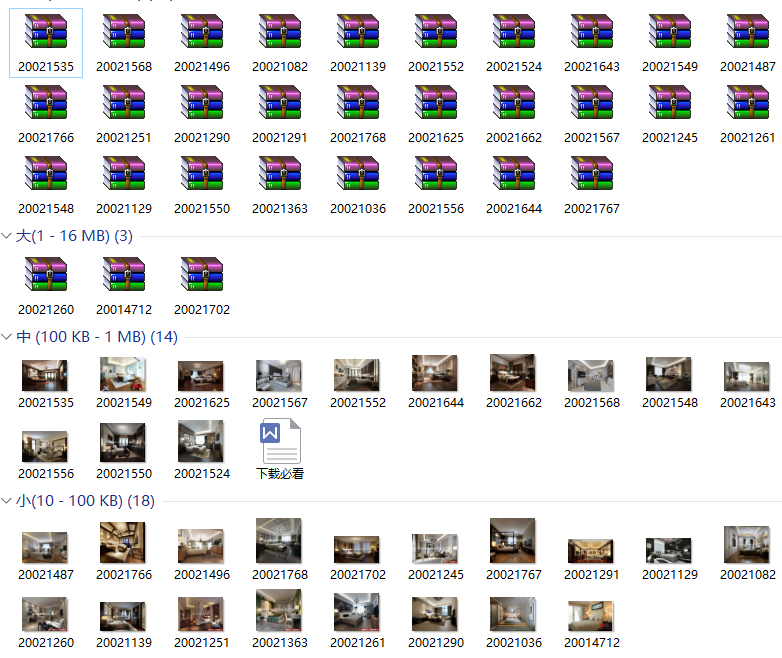Click the 20021496 archive file
Viewport: 782px width, 658px height.
[202, 31]
